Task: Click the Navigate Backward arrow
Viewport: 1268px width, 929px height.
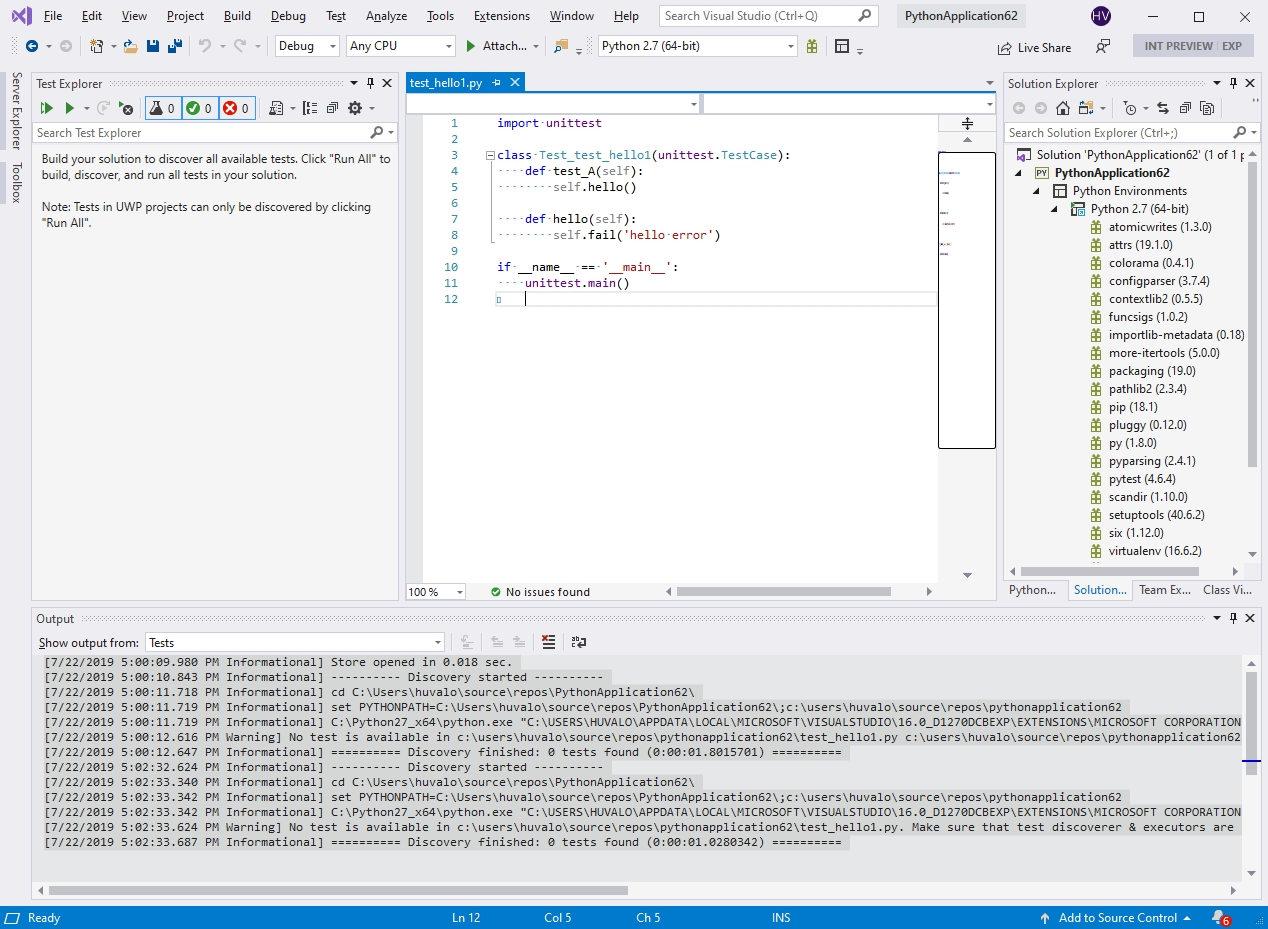Action: (32, 46)
